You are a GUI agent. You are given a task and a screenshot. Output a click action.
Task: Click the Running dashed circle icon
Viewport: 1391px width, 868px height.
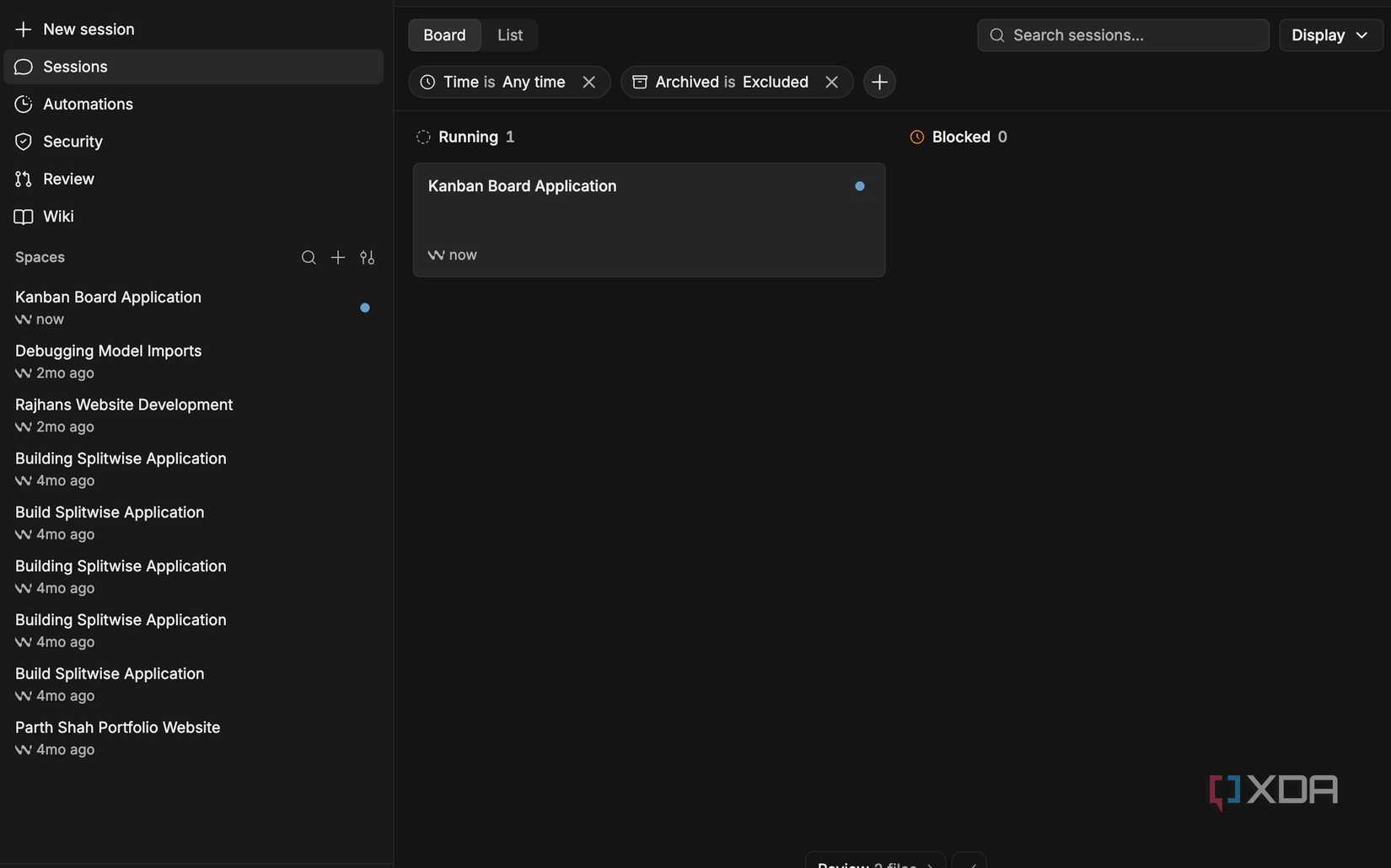tap(423, 137)
